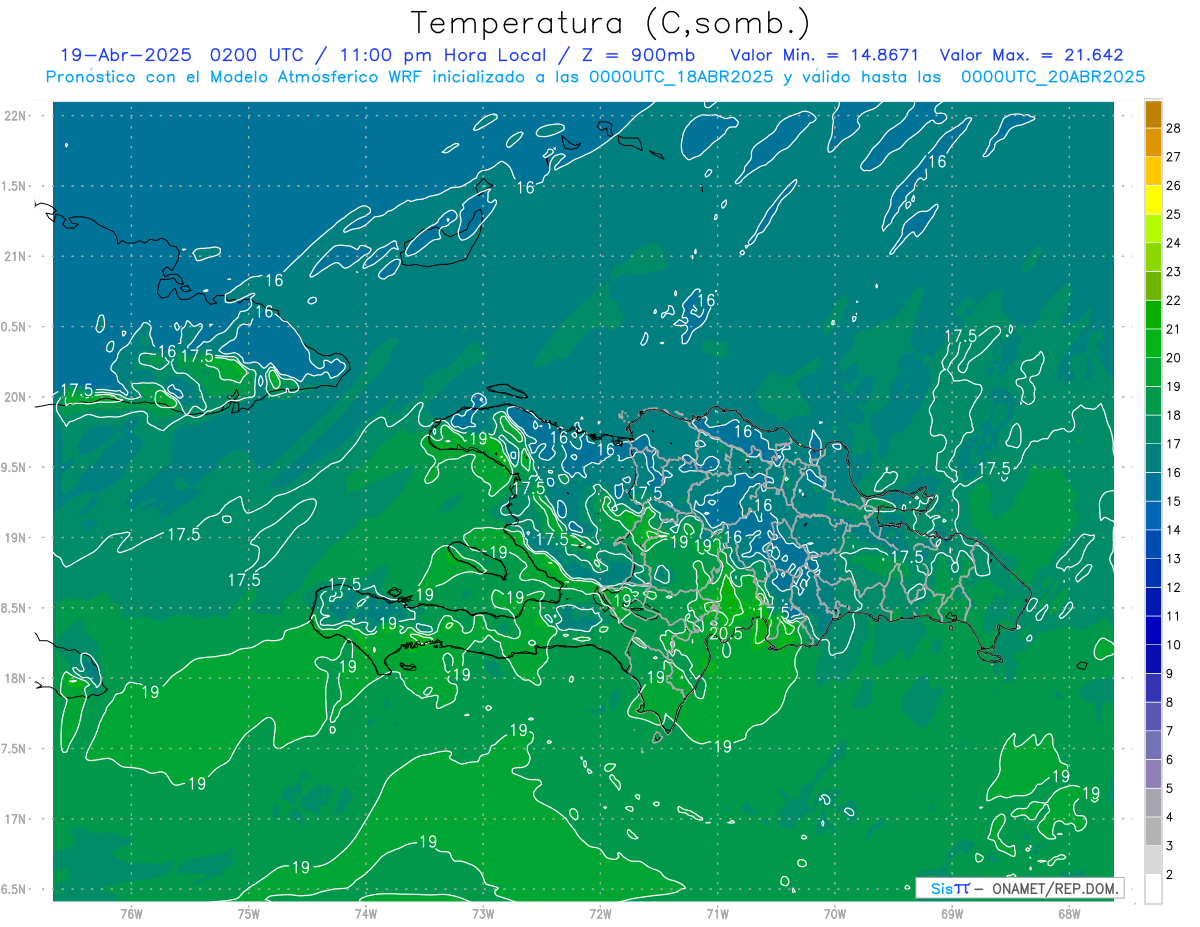Click the "10" color scale label
The height and width of the screenshot is (927, 1200).
point(1174,645)
